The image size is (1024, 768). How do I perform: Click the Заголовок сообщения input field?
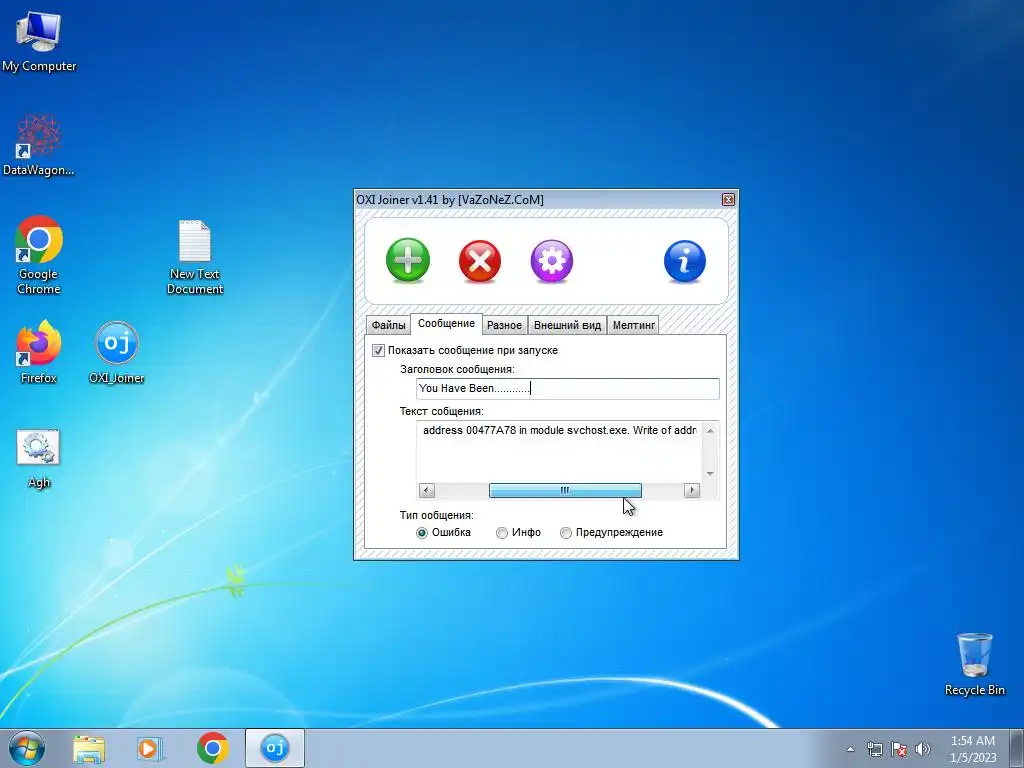coord(568,389)
